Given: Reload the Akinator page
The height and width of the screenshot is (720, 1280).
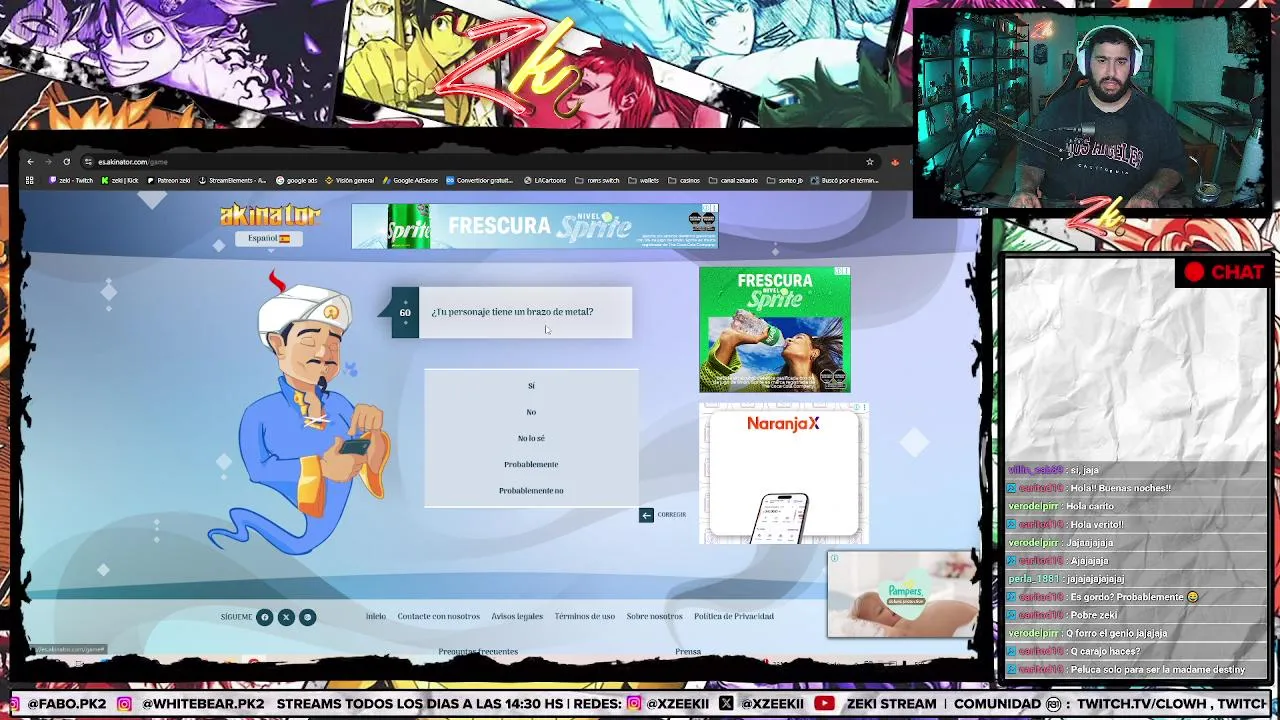Looking at the screenshot, I should pos(66,162).
